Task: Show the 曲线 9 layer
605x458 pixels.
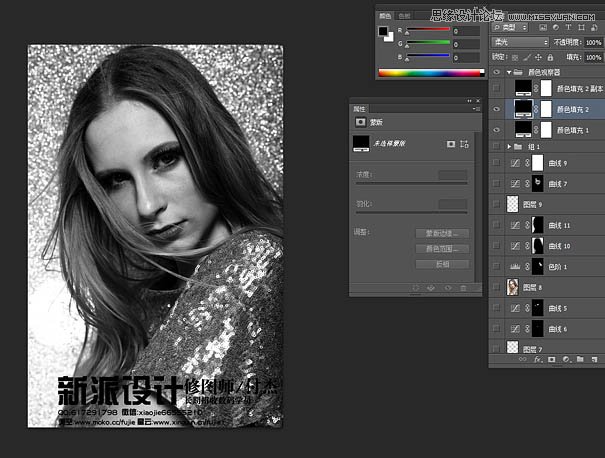Action: 497,163
